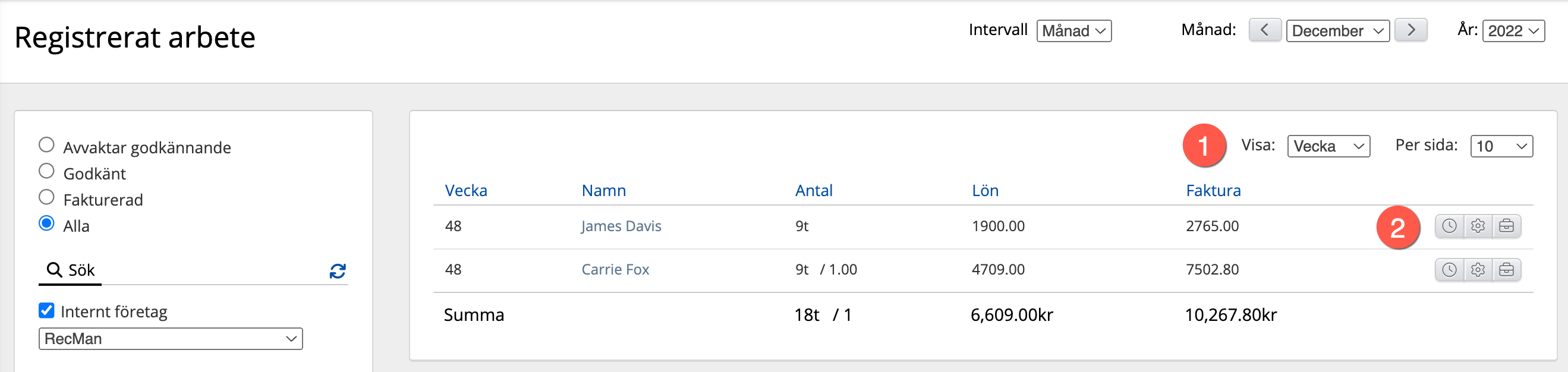Open the År dropdown showing 2022
The height and width of the screenshot is (372, 1568).
coord(1513,31)
